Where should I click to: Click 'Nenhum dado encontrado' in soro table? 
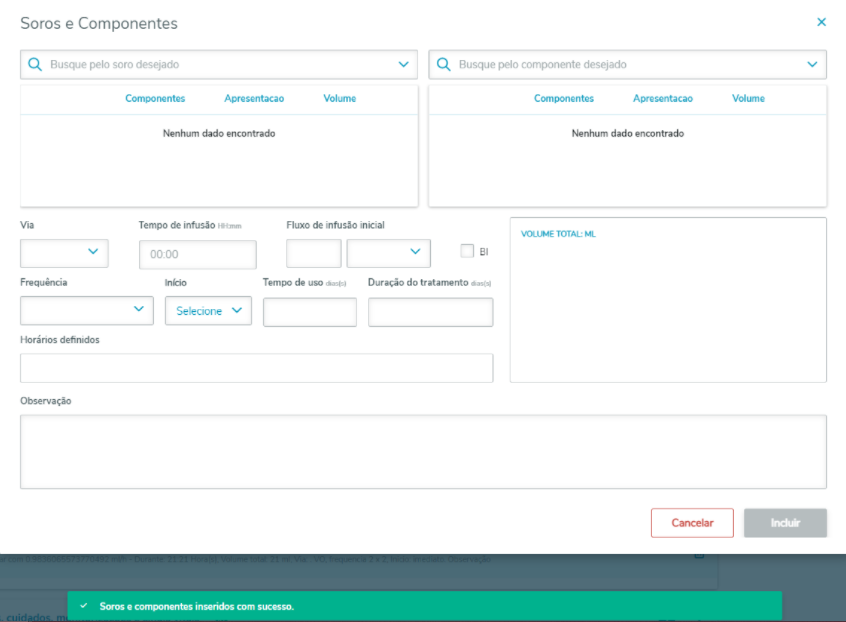[x=219, y=133]
